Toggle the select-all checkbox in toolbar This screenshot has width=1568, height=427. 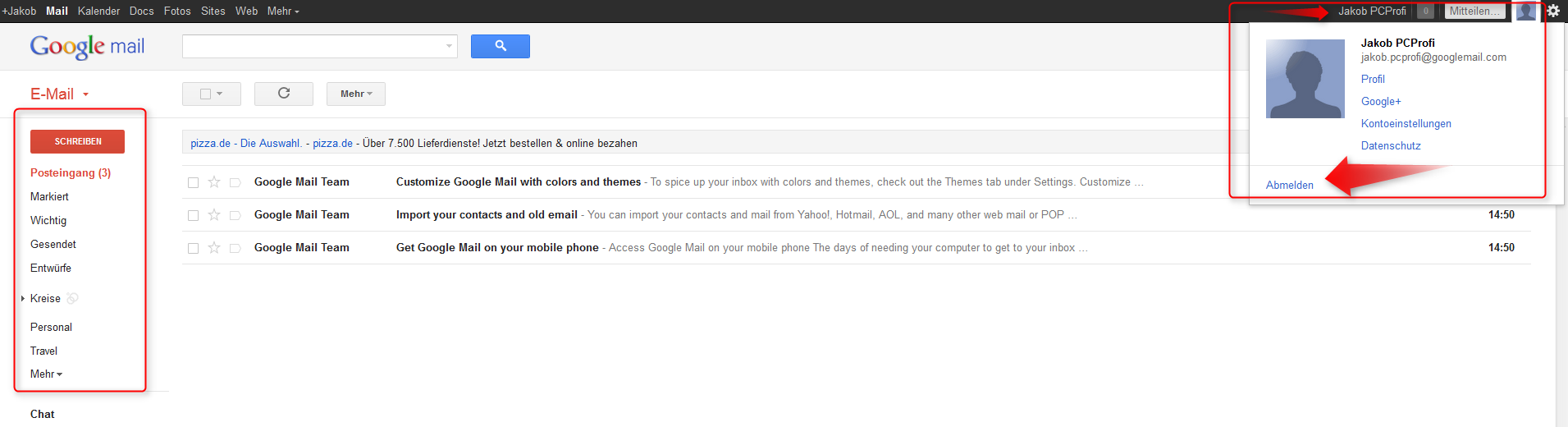tap(205, 94)
